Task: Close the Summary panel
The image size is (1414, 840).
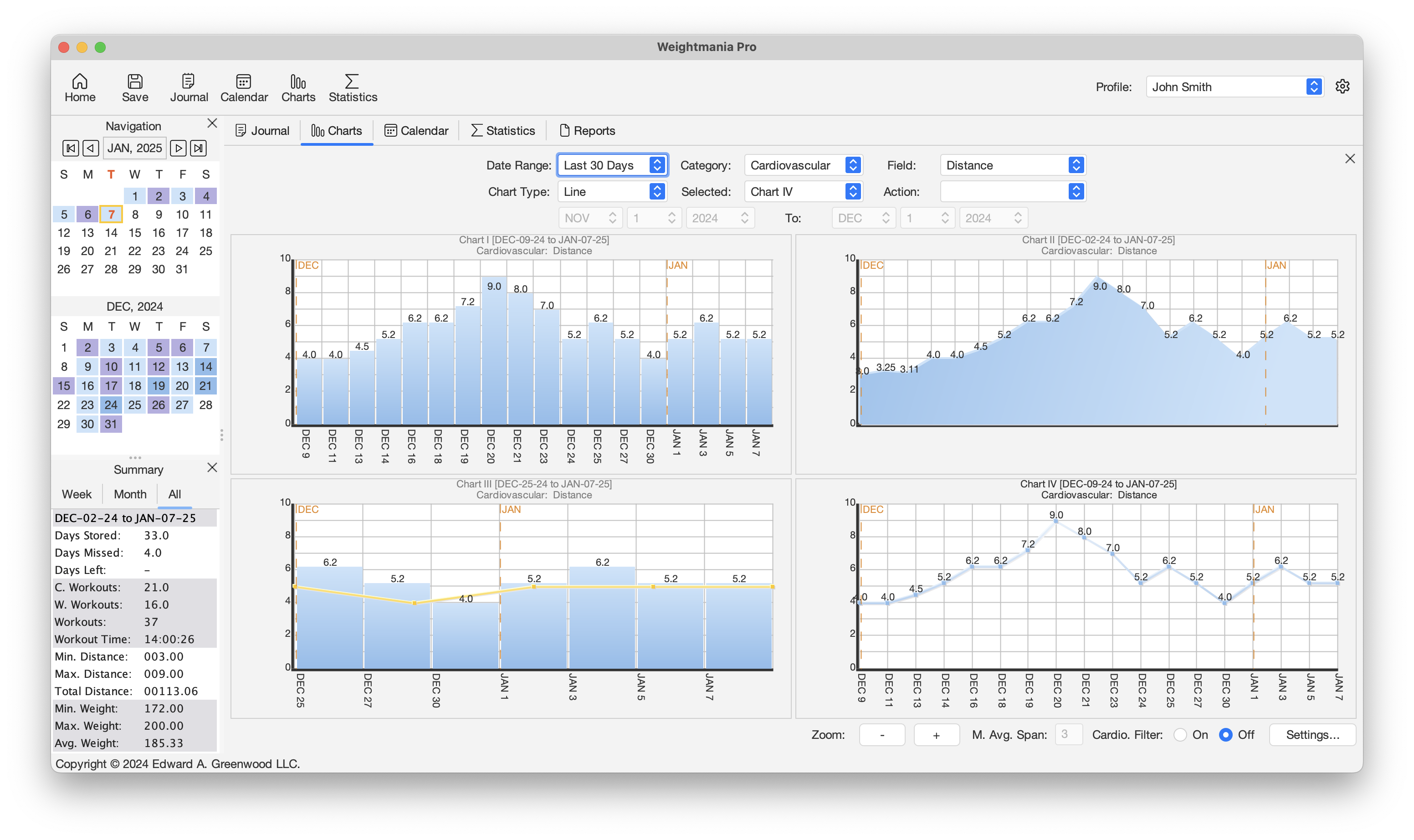Action: (x=212, y=467)
